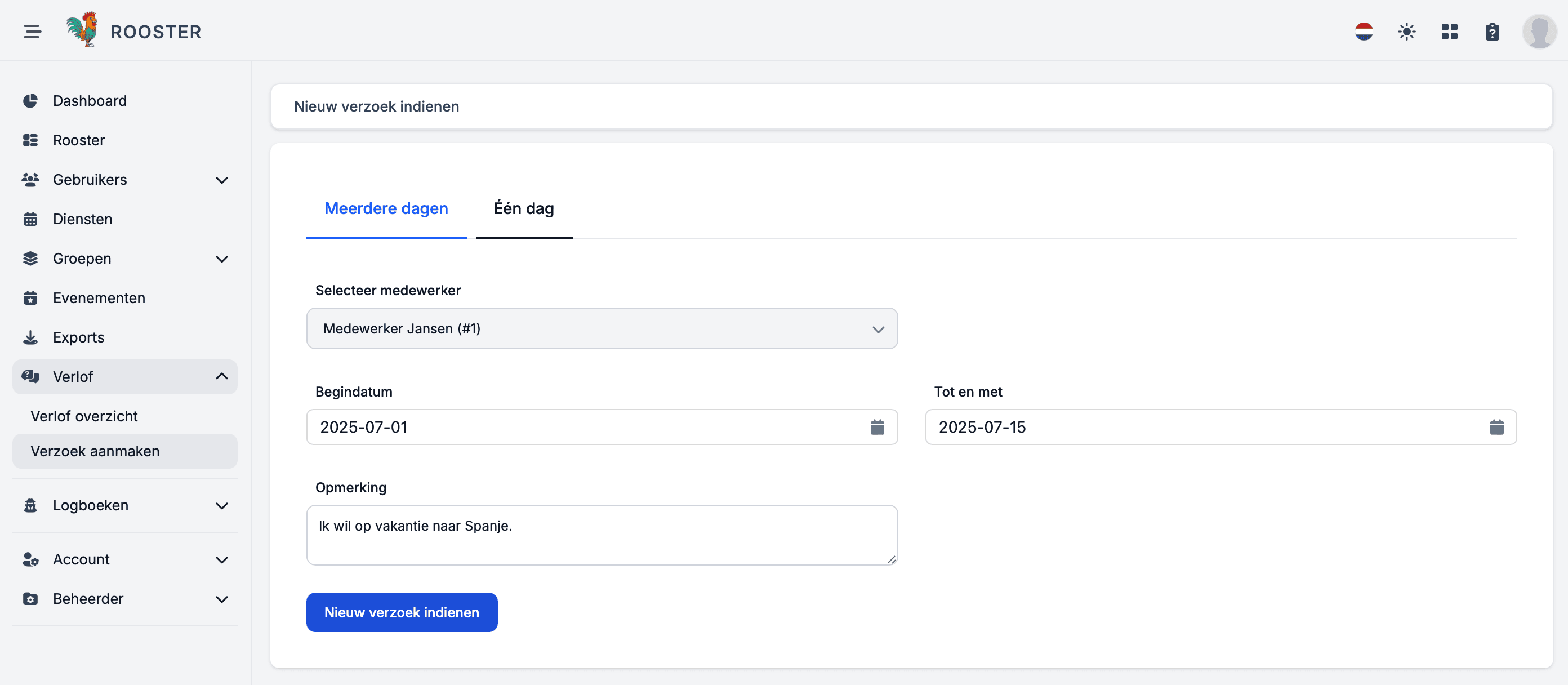Click into the Opmerking text area
The width and height of the screenshot is (1568, 685).
coord(602,535)
